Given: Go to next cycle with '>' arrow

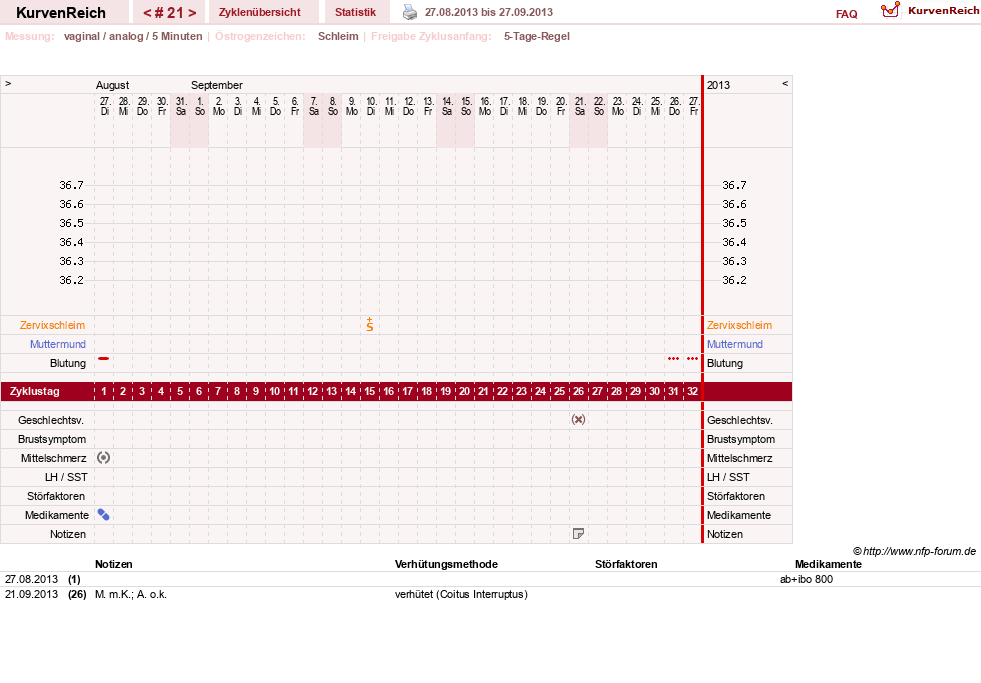Looking at the screenshot, I should [192, 13].
